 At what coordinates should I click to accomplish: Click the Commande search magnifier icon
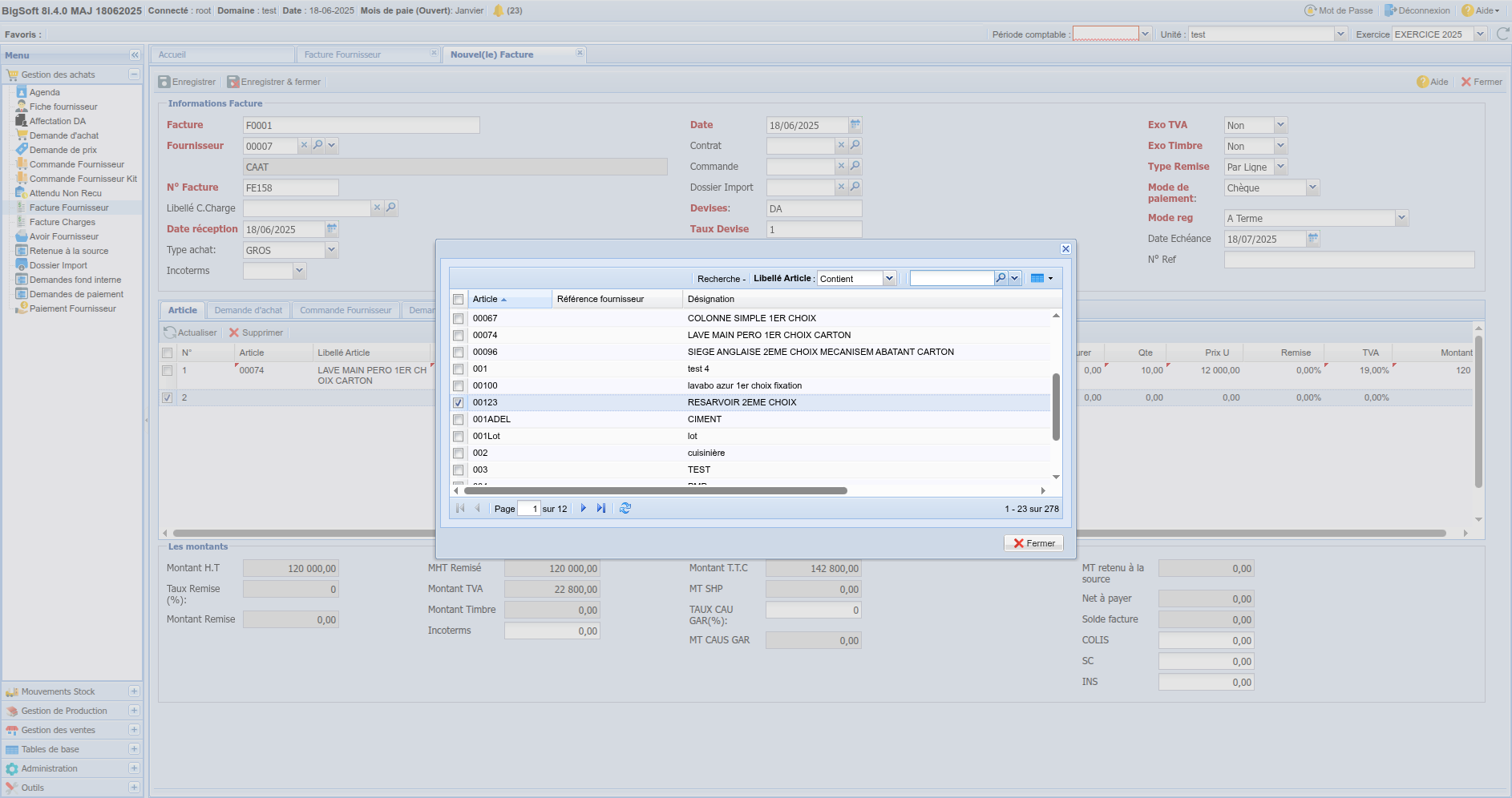click(855, 166)
